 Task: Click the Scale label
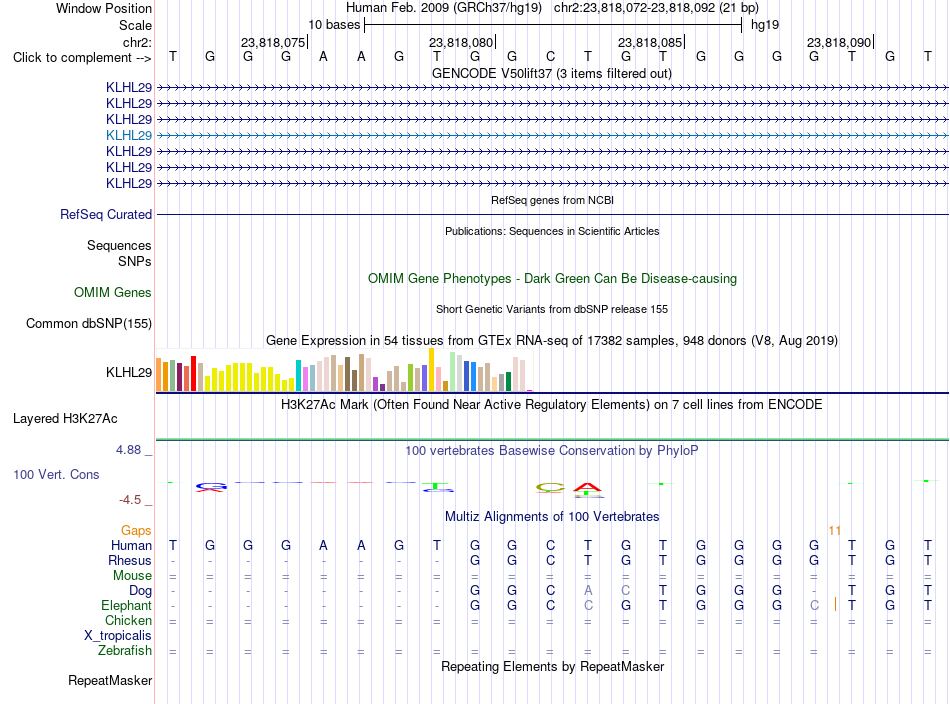[135, 25]
